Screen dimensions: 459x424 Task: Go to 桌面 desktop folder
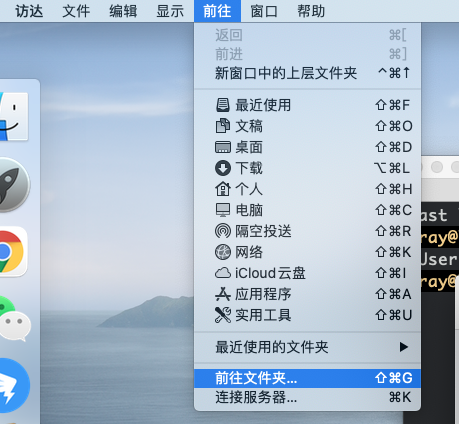pos(307,147)
